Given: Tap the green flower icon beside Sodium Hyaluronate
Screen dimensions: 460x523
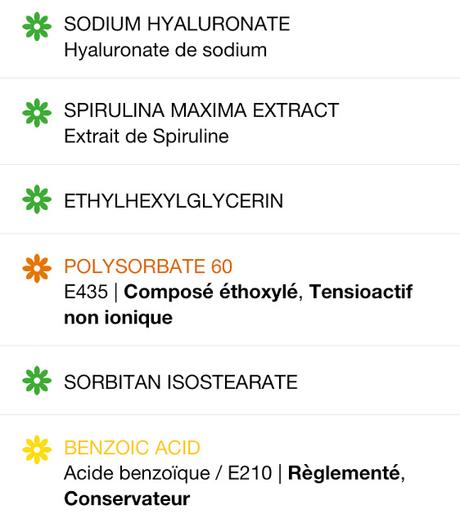Looking at the screenshot, I should point(37,26).
